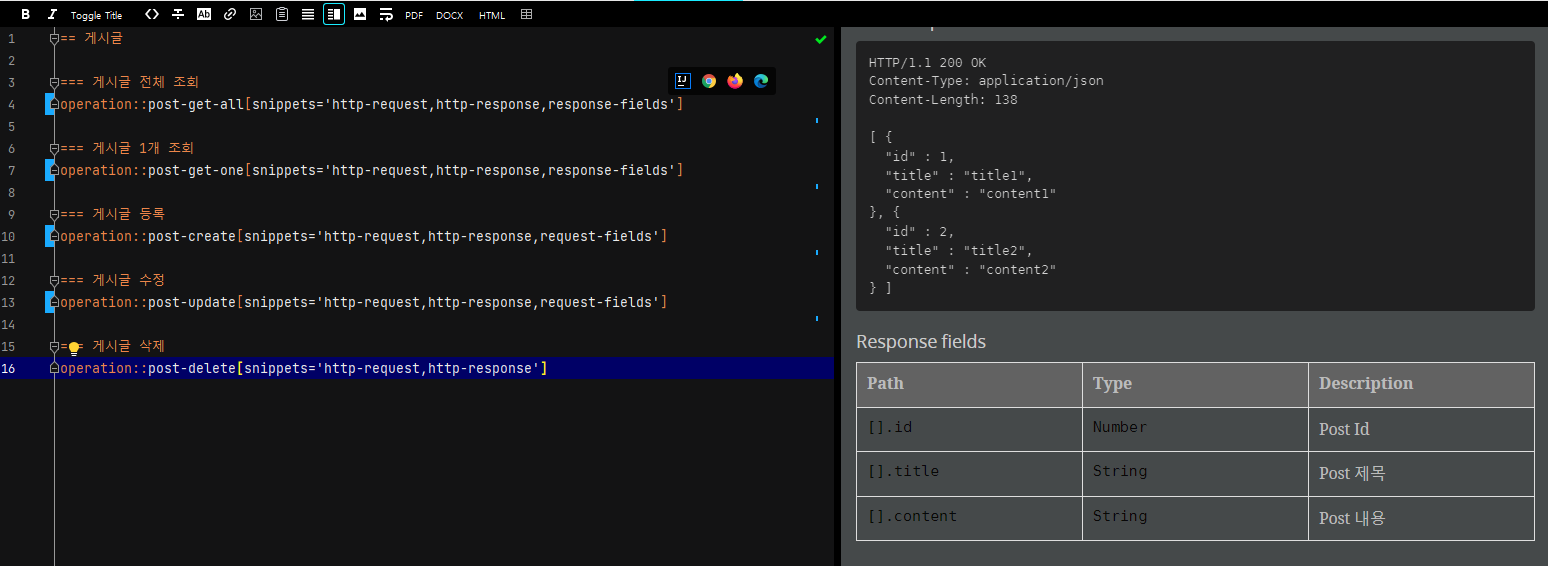The width and height of the screenshot is (1548, 566).
Task: Collapse the '게시글 전체 조회' section fold
Action: click(x=54, y=82)
